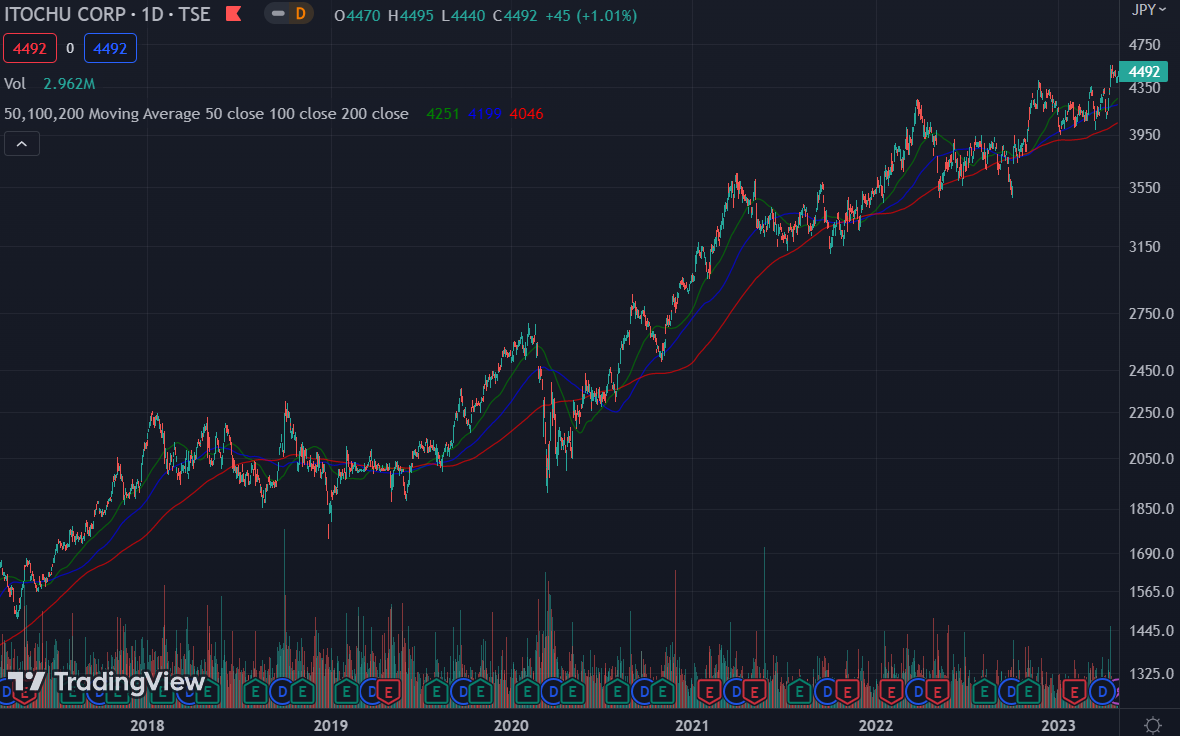Click the 2050.0 price axis label
Viewport: 1180px width, 736px height.
point(1151,458)
